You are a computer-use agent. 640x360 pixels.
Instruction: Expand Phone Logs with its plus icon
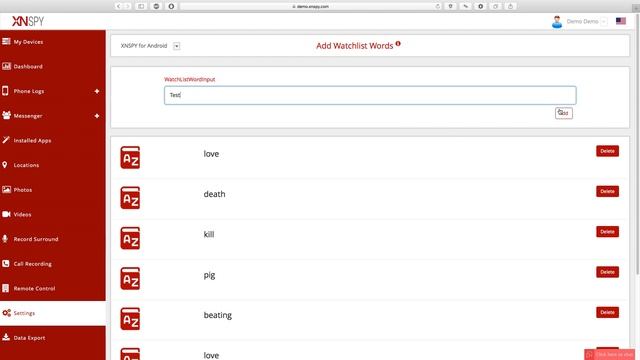97,91
